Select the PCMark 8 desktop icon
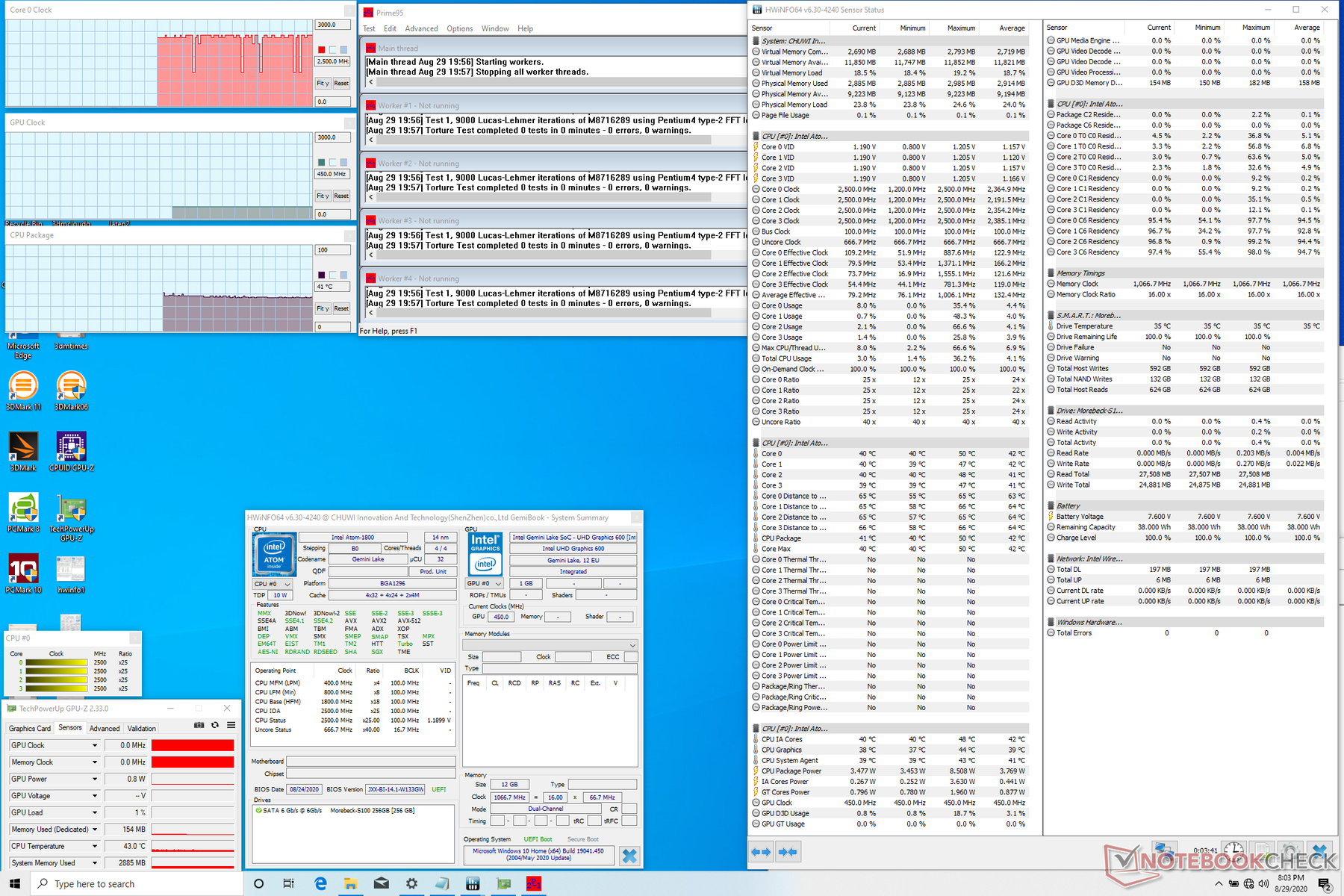1344x896 pixels. click(24, 512)
